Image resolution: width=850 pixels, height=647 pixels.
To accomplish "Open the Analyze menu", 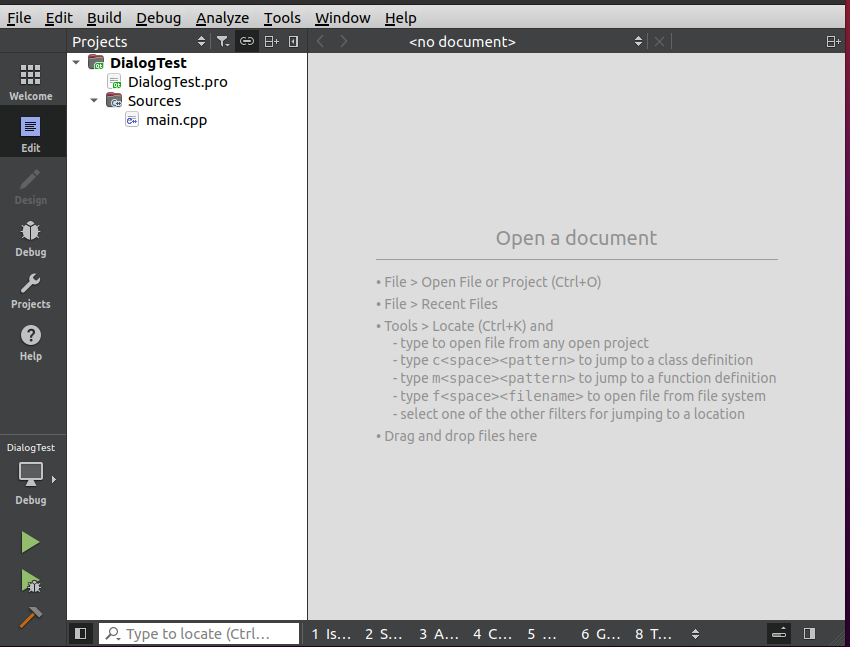I will 222,17.
